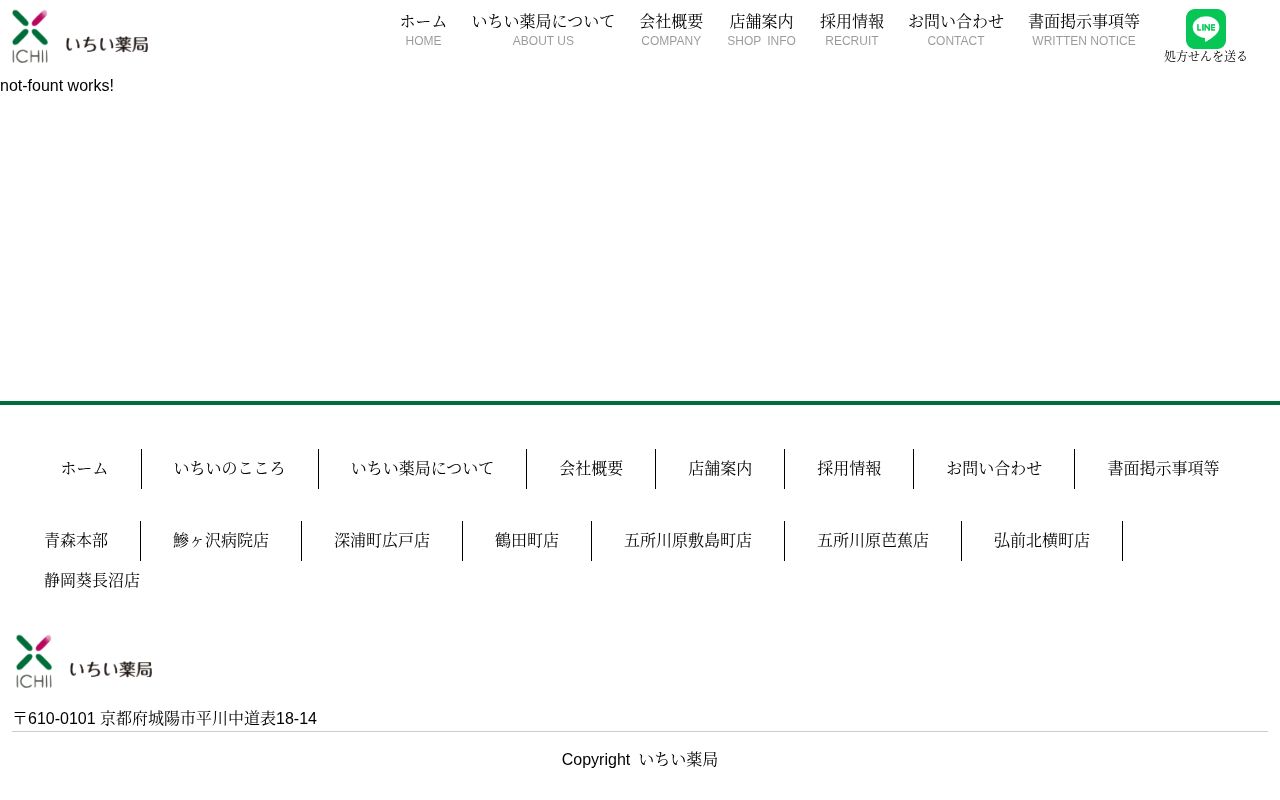This screenshot has height=800, width=1280.
Task: Click the footer 会社概要 link
Action: tap(591, 469)
